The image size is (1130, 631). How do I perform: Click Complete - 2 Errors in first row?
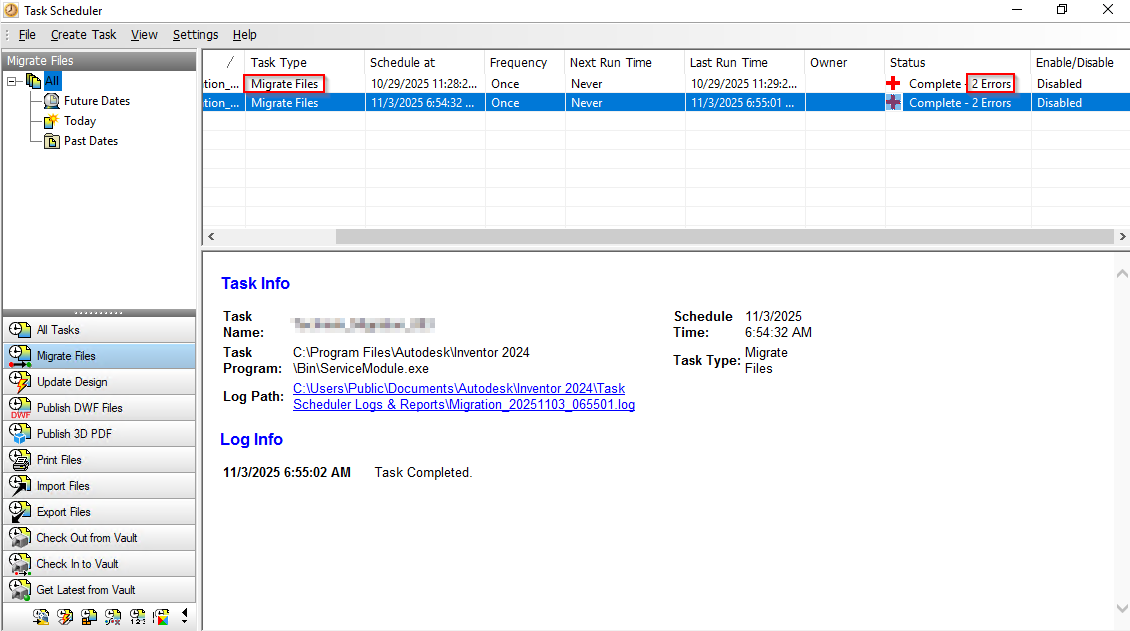click(x=960, y=84)
